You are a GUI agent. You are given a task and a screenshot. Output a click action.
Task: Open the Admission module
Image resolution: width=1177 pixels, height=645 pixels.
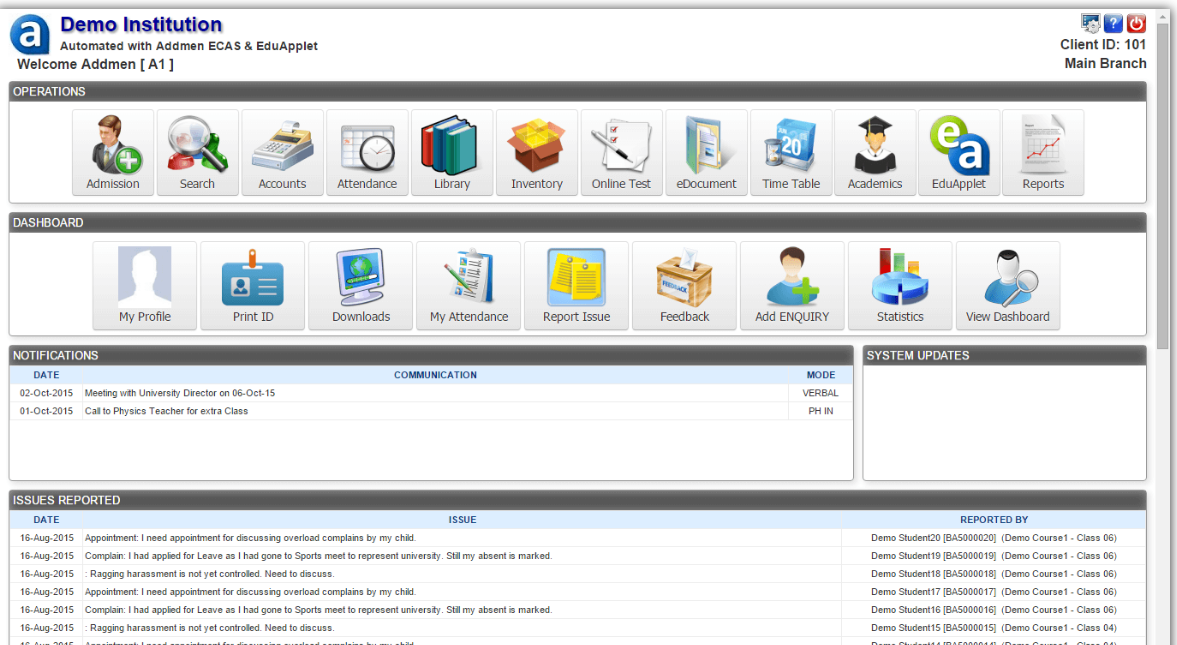click(112, 152)
